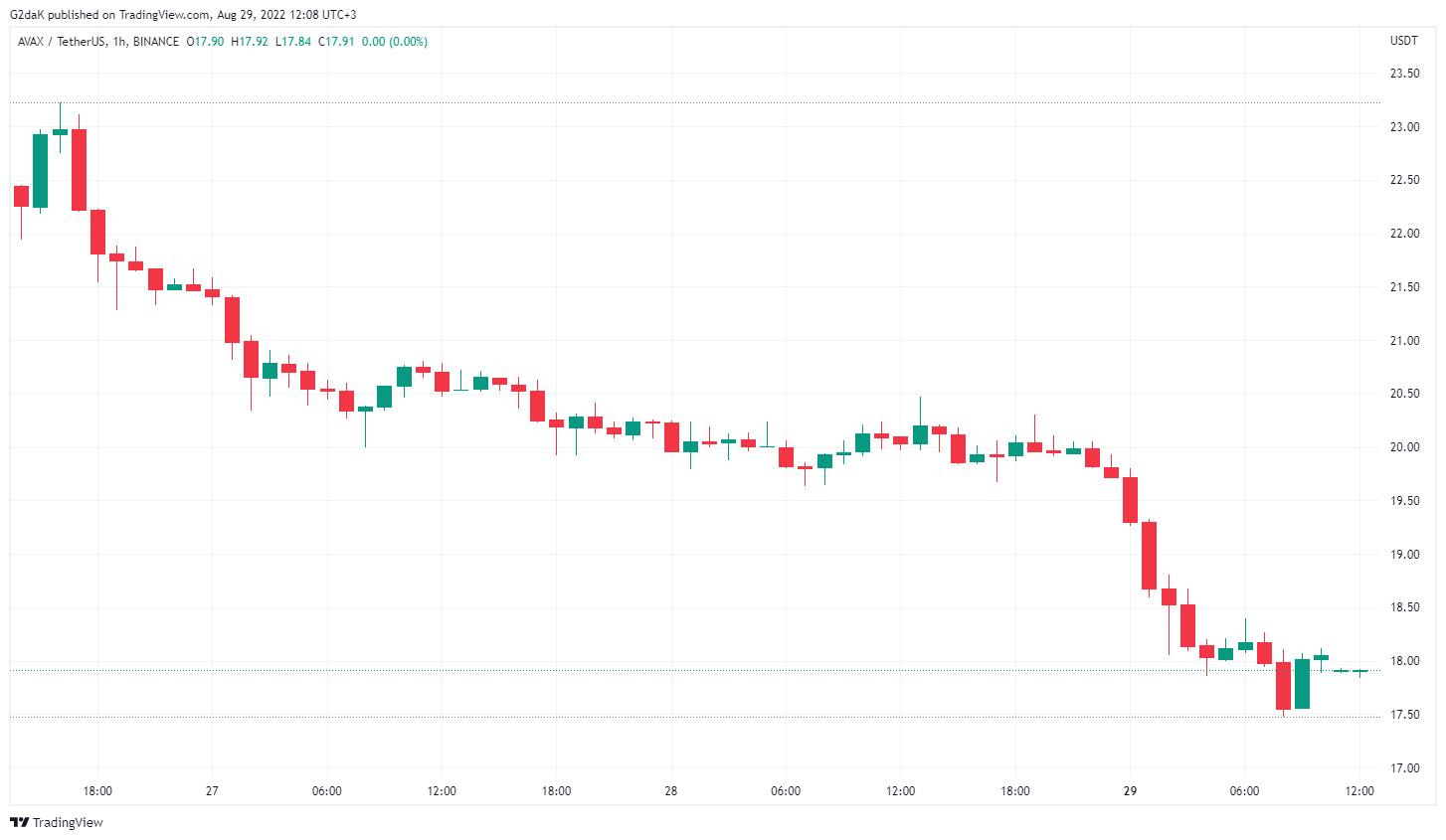Click the last large green candle near 17.75
This screenshot has width=1446, height=840.
pyautogui.click(x=1302, y=683)
